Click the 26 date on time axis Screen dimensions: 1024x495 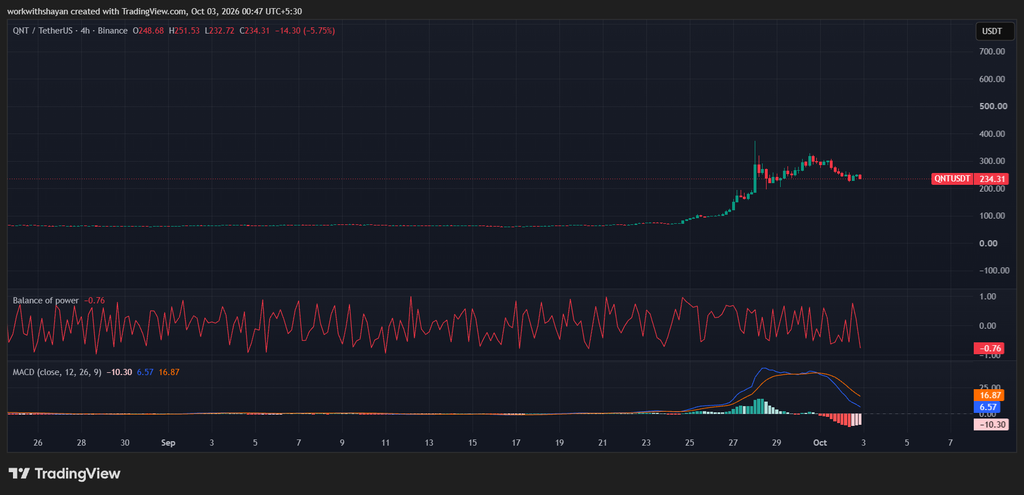(38, 443)
